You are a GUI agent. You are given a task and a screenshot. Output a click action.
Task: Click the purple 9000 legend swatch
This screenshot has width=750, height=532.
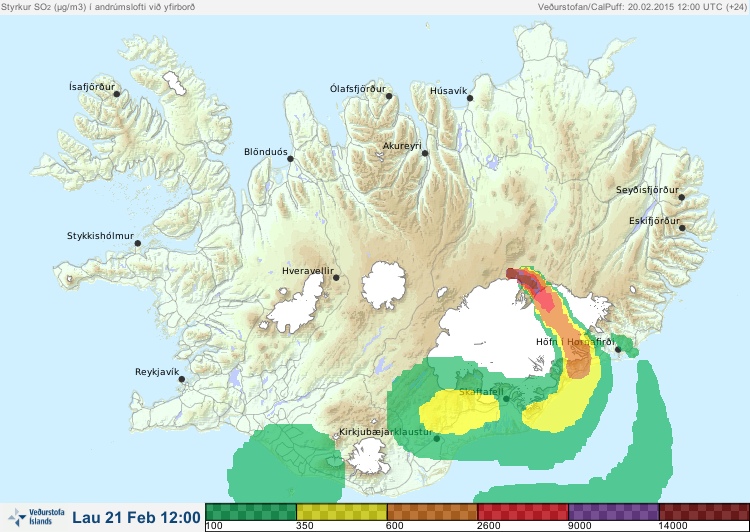click(614, 512)
